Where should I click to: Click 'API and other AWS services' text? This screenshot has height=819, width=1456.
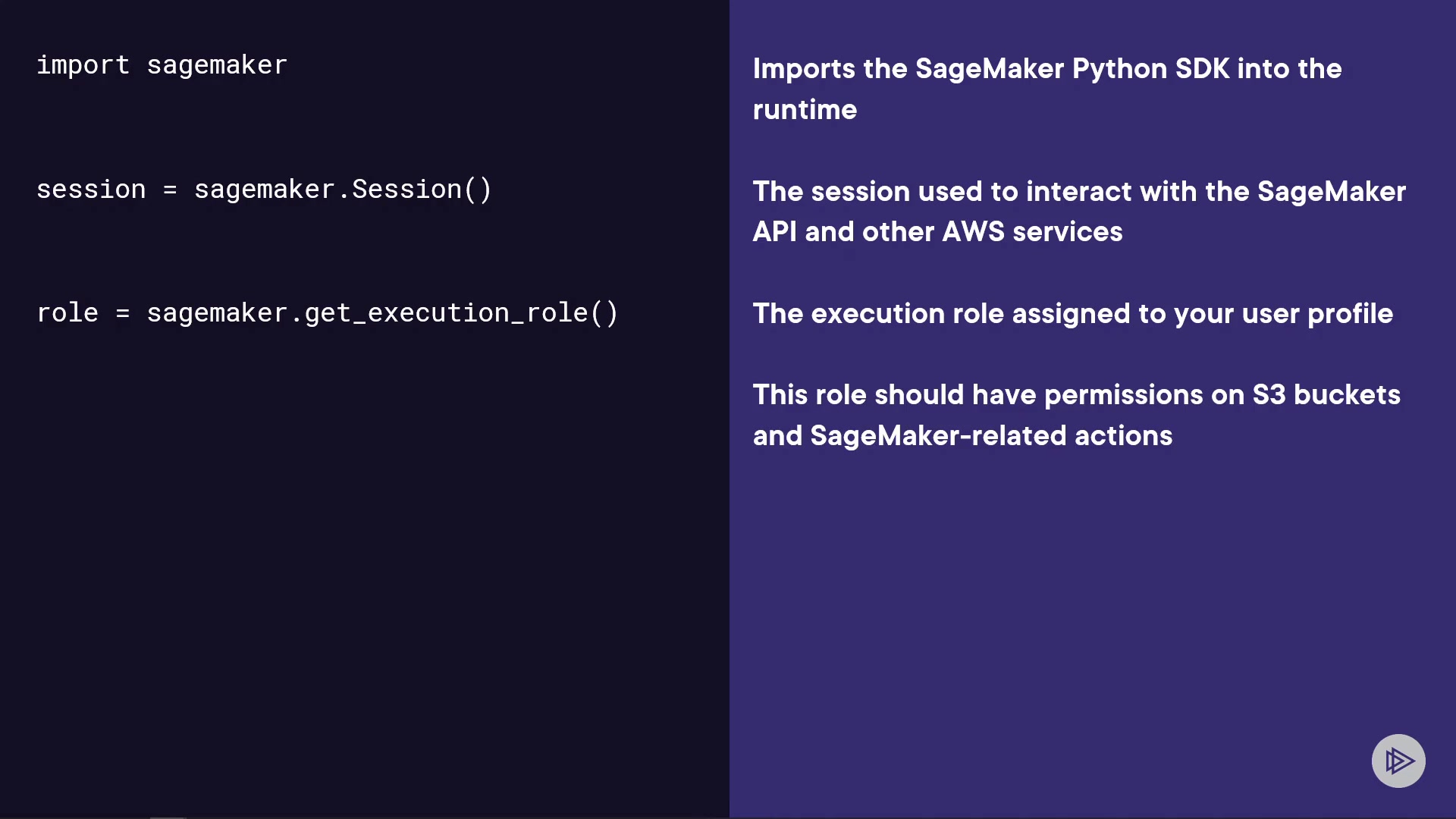pos(937,232)
